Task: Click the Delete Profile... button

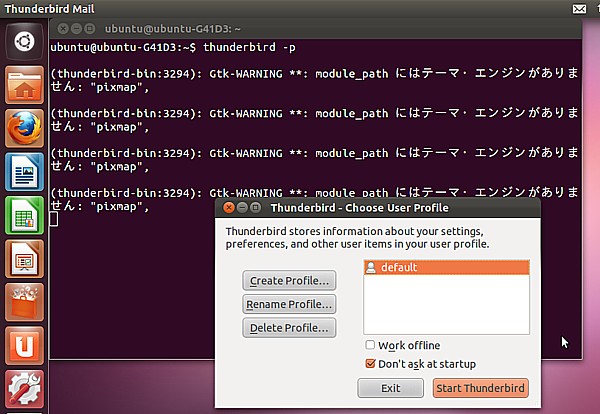Action: click(289, 328)
